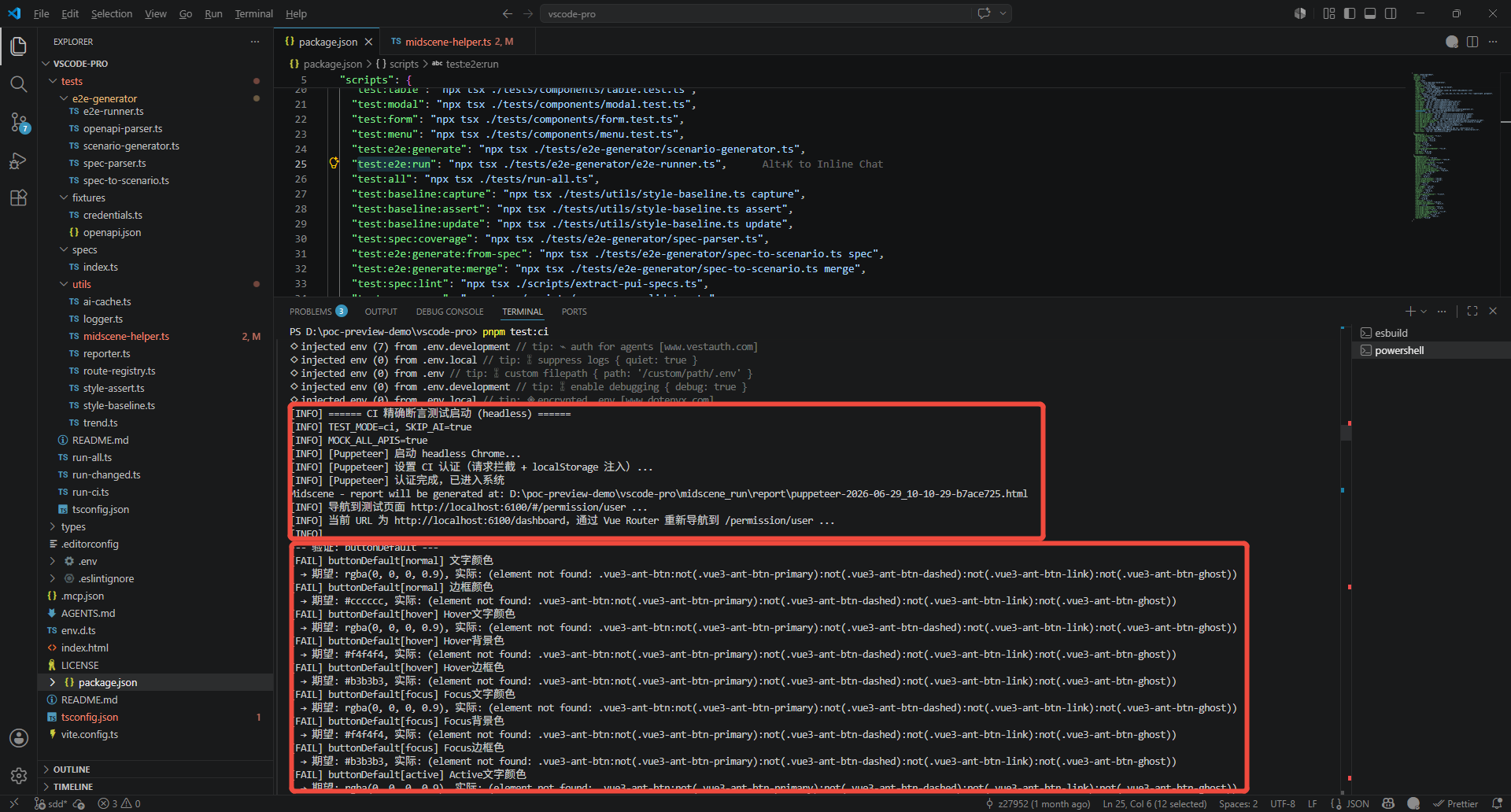This screenshot has height=812, width=1511.
Task: Open the Terminal menu
Action: point(253,13)
